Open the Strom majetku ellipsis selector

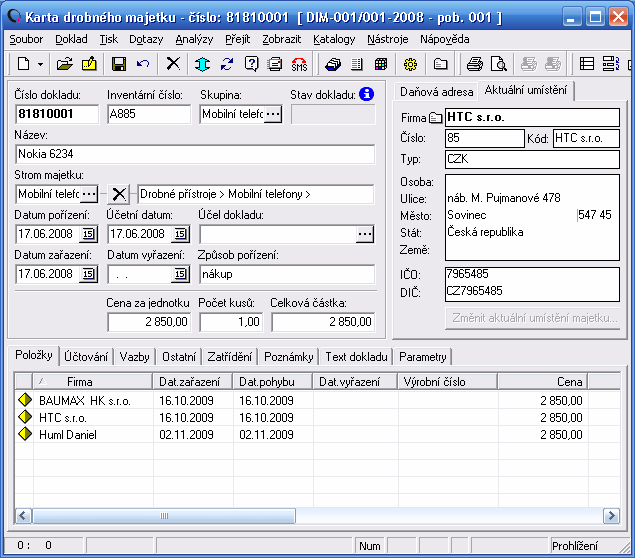89,194
